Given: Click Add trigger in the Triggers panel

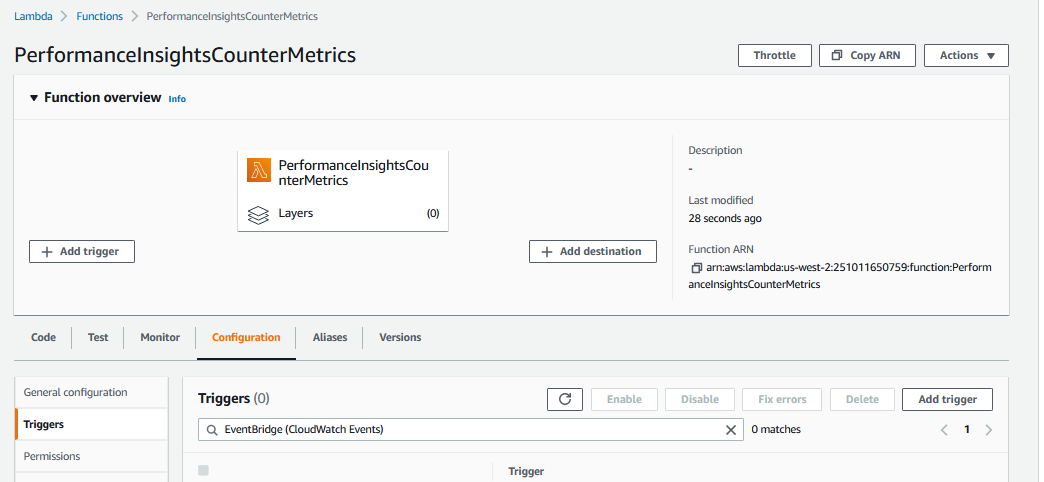Looking at the screenshot, I should (947, 399).
